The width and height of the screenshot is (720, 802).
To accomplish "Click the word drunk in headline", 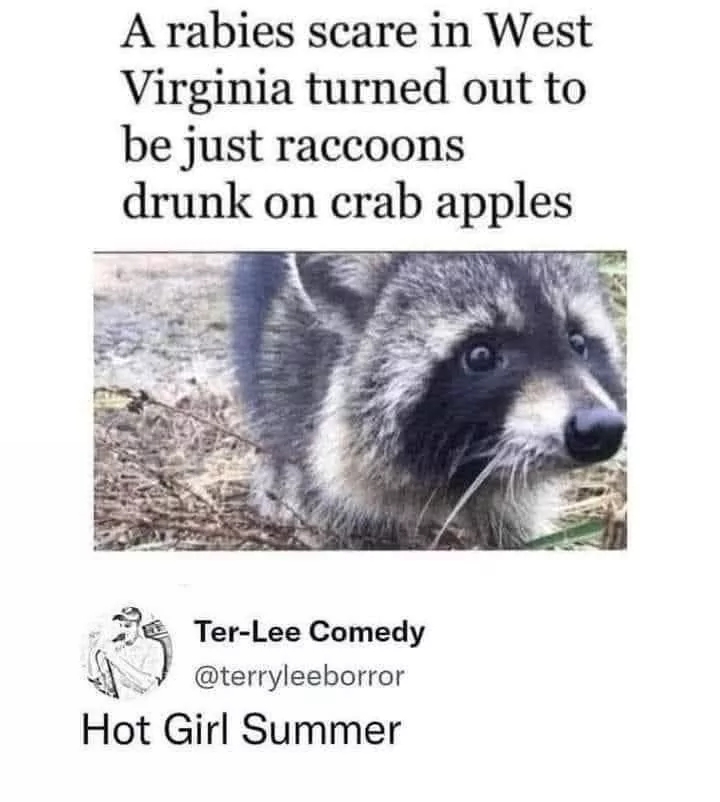I will click(187, 203).
